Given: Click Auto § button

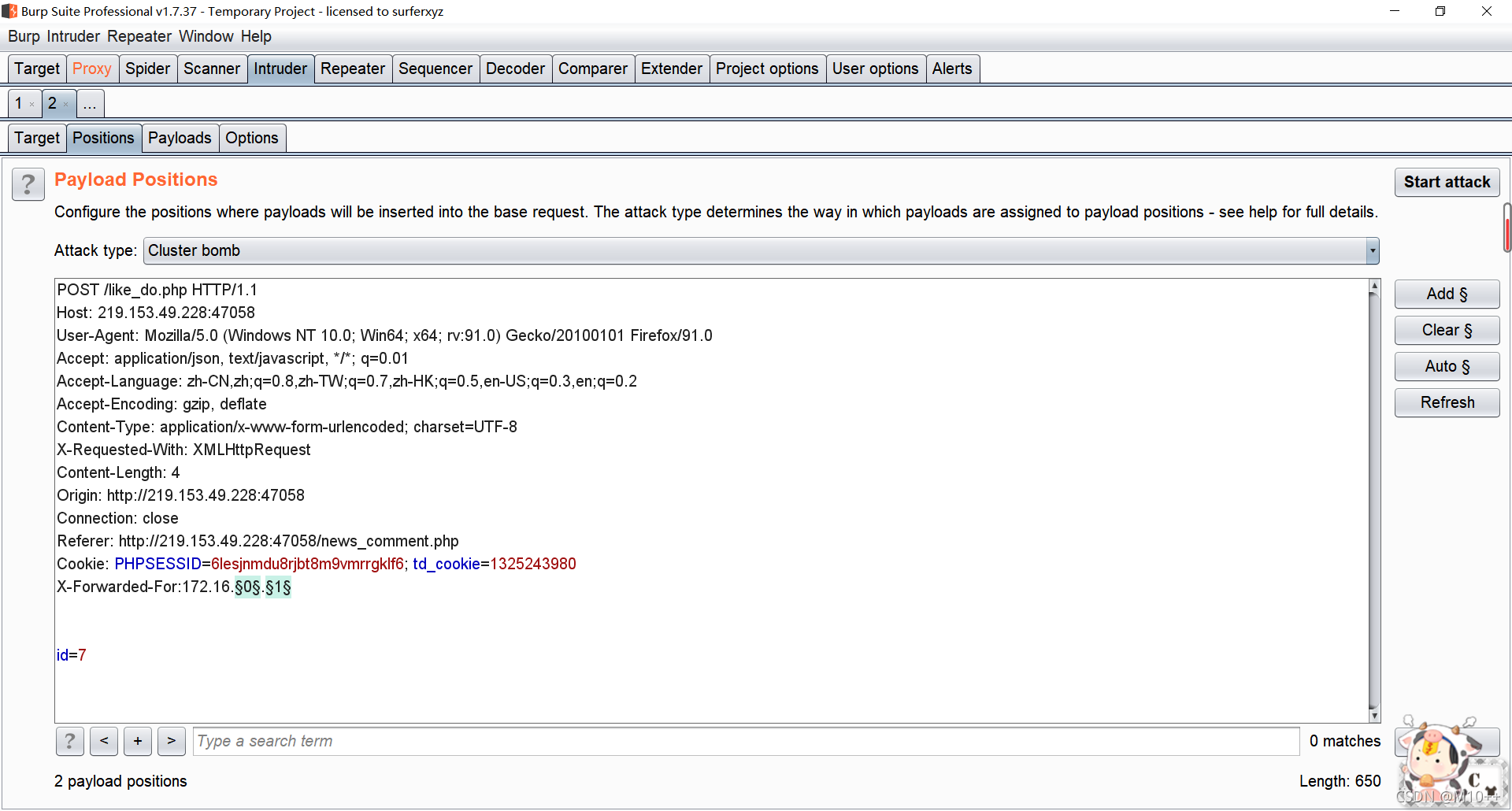Looking at the screenshot, I should [x=1447, y=366].
